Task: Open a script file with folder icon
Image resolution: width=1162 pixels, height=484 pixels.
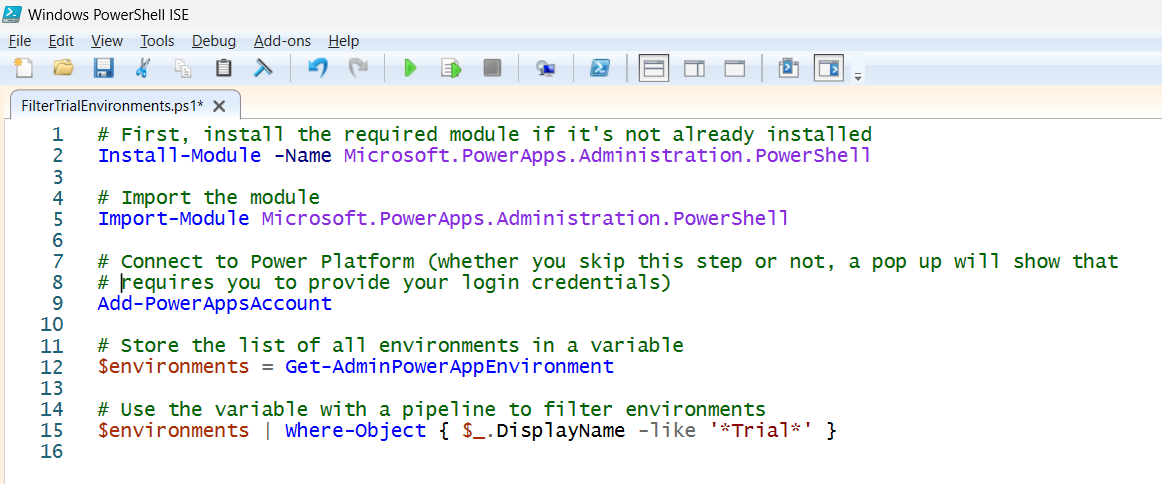Action: pyautogui.click(x=64, y=68)
